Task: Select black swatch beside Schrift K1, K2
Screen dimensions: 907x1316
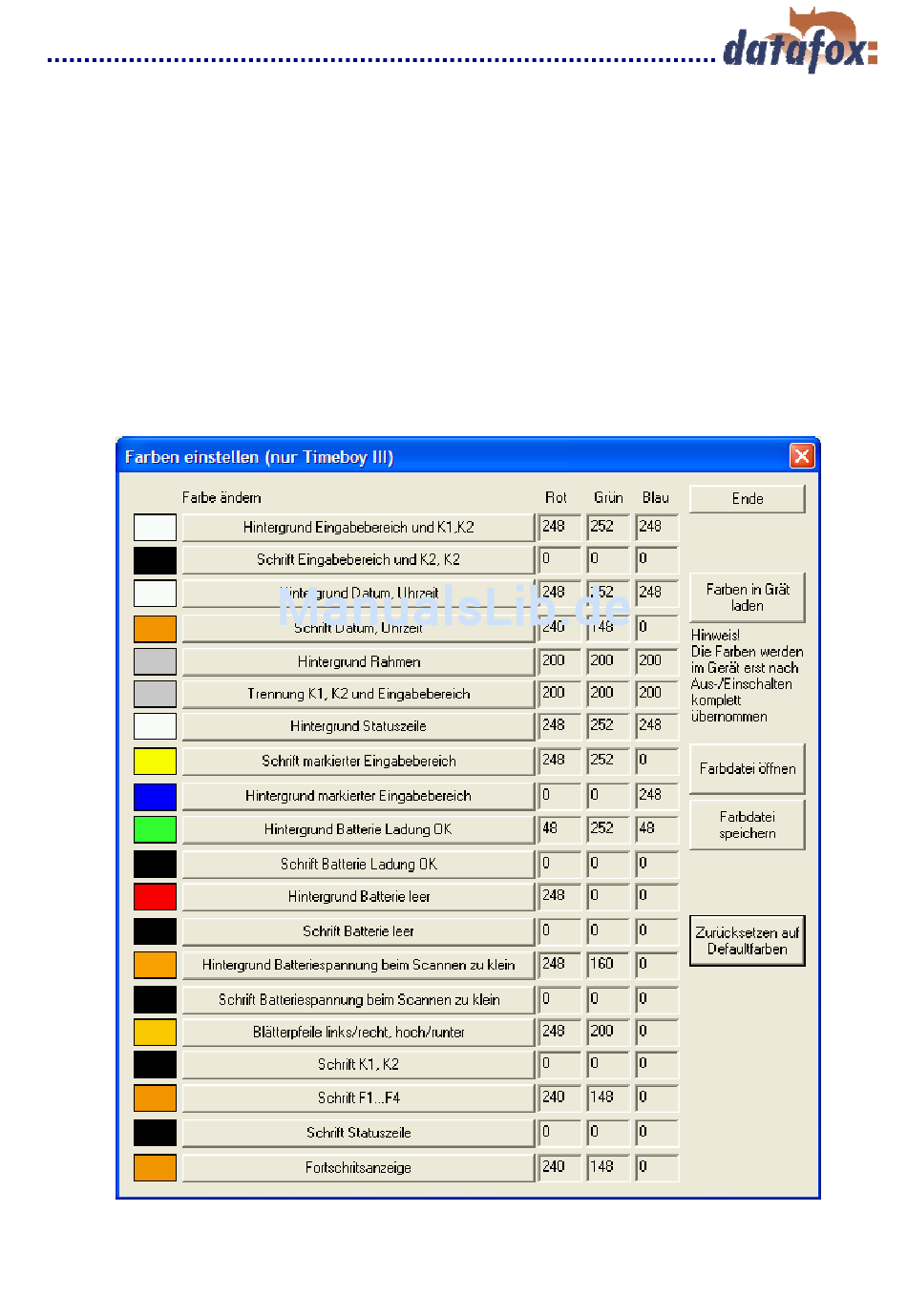Action: point(155,1064)
